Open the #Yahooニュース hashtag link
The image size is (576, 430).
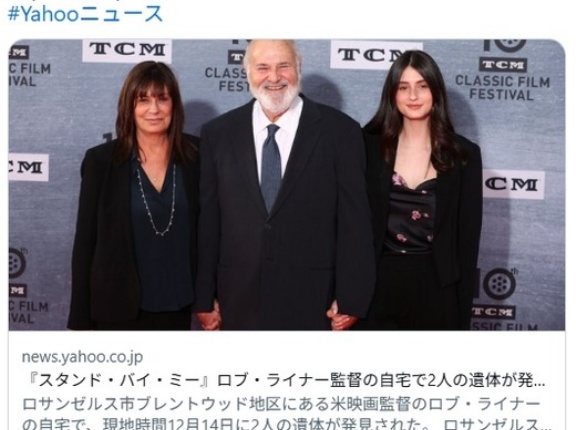pyautogui.click(x=85, y=14)
